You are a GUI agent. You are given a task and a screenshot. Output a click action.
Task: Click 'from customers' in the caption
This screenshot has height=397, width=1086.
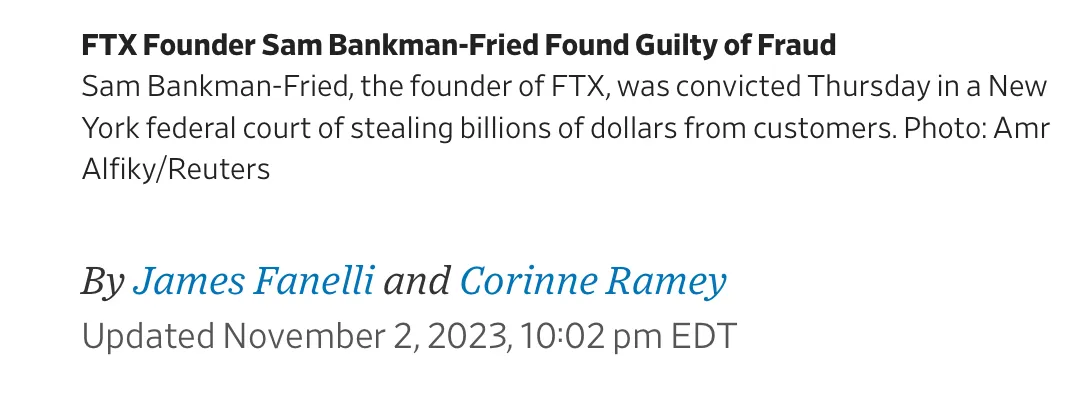point(786,129)
